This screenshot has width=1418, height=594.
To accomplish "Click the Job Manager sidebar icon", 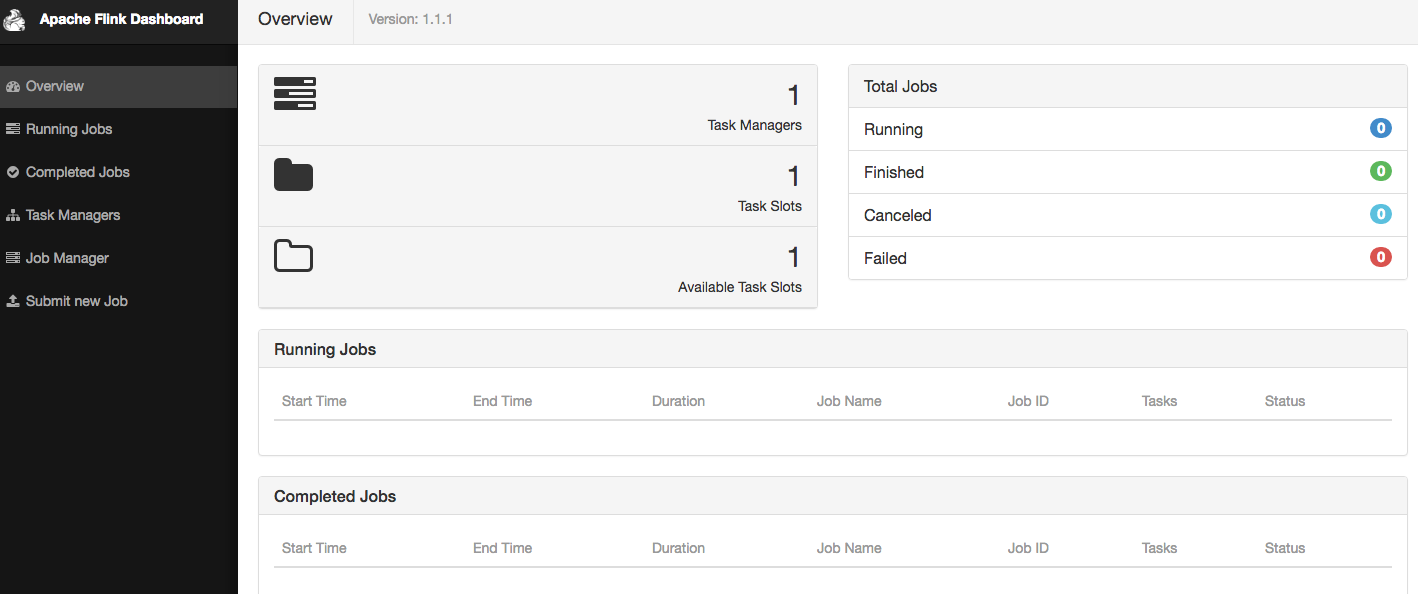I will point(14,258).
